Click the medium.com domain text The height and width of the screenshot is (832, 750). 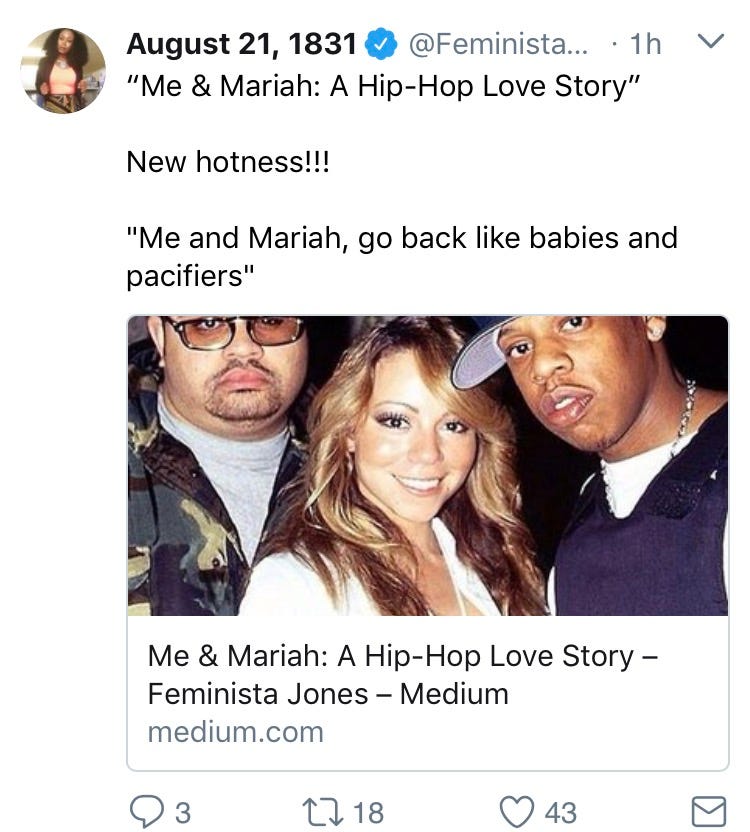tap(235, 731)
